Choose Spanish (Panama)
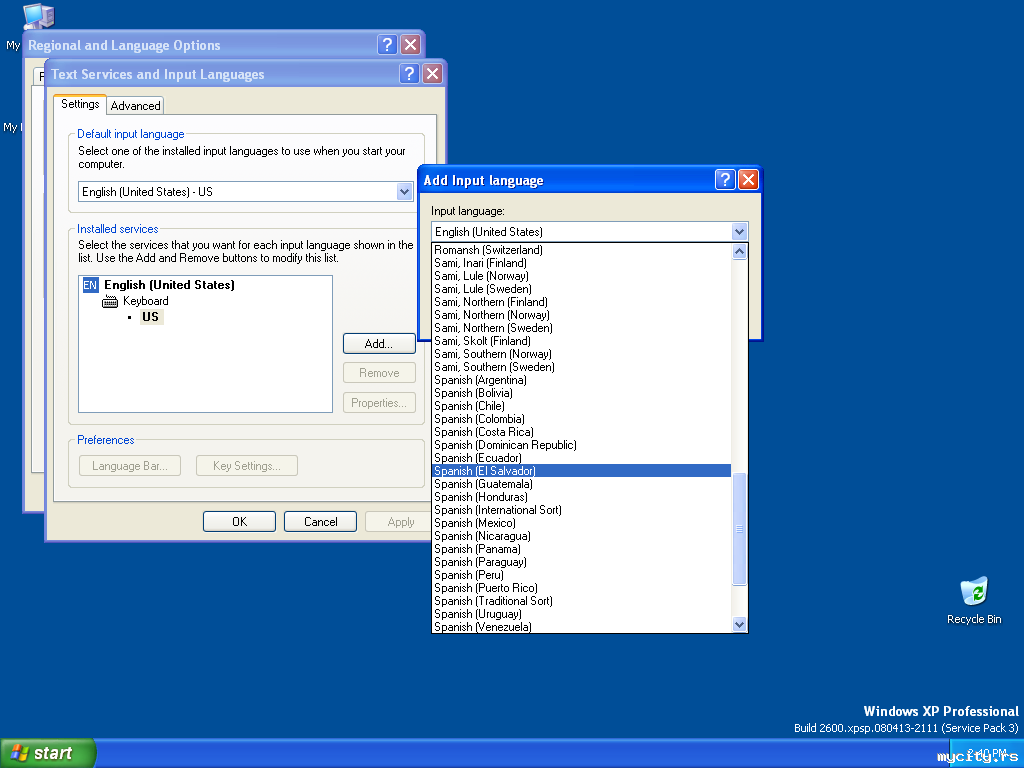Image resolution: width=1024 pixels, height=768 pixels. point(581,549)
